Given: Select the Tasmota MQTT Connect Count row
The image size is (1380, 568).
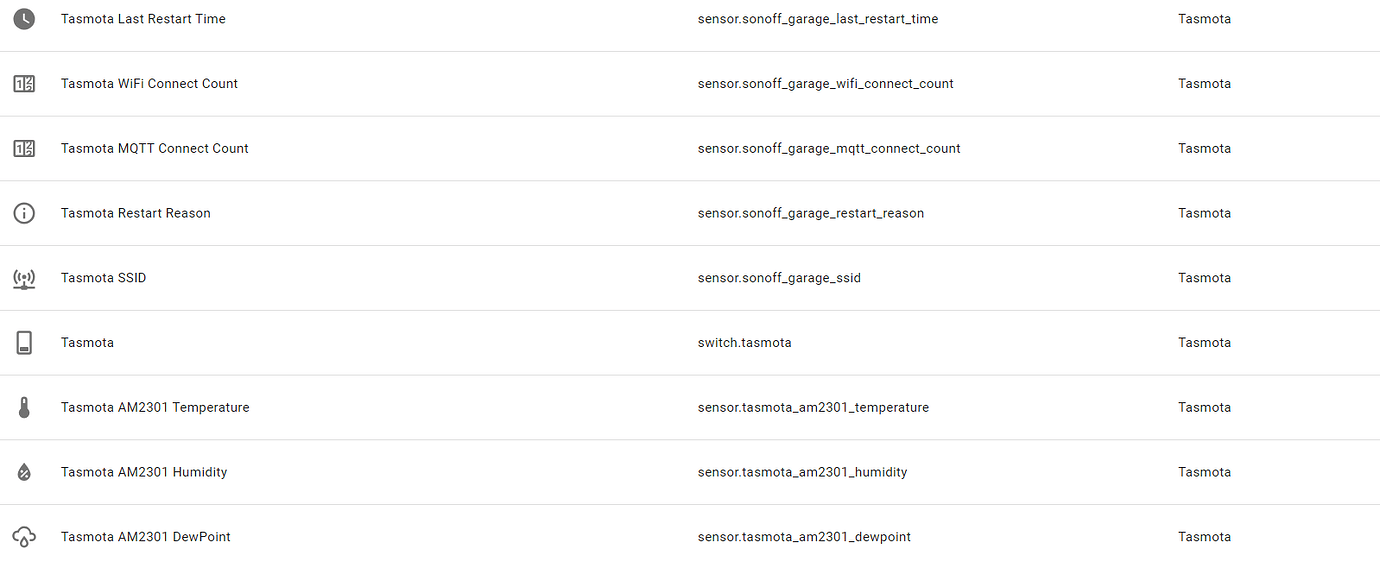Looking at the screenshot, I should (154, 149).
